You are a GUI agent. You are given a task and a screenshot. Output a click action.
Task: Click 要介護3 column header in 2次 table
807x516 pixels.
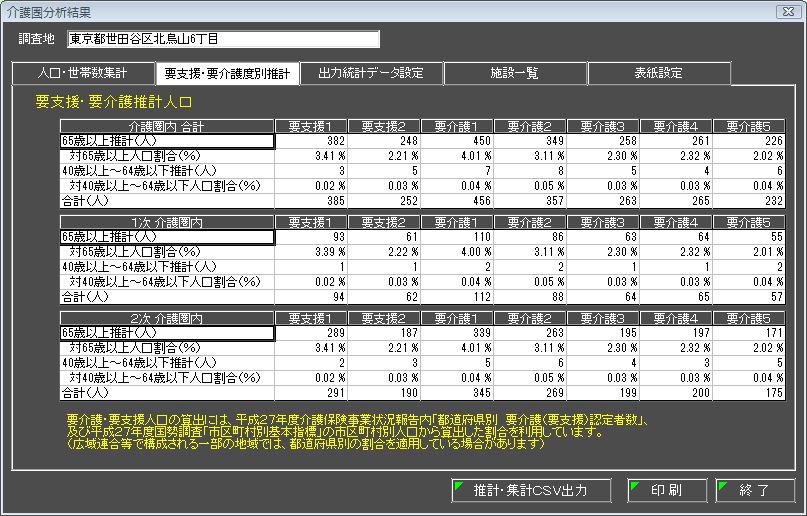pyautogui.click(x=603, y=317)
